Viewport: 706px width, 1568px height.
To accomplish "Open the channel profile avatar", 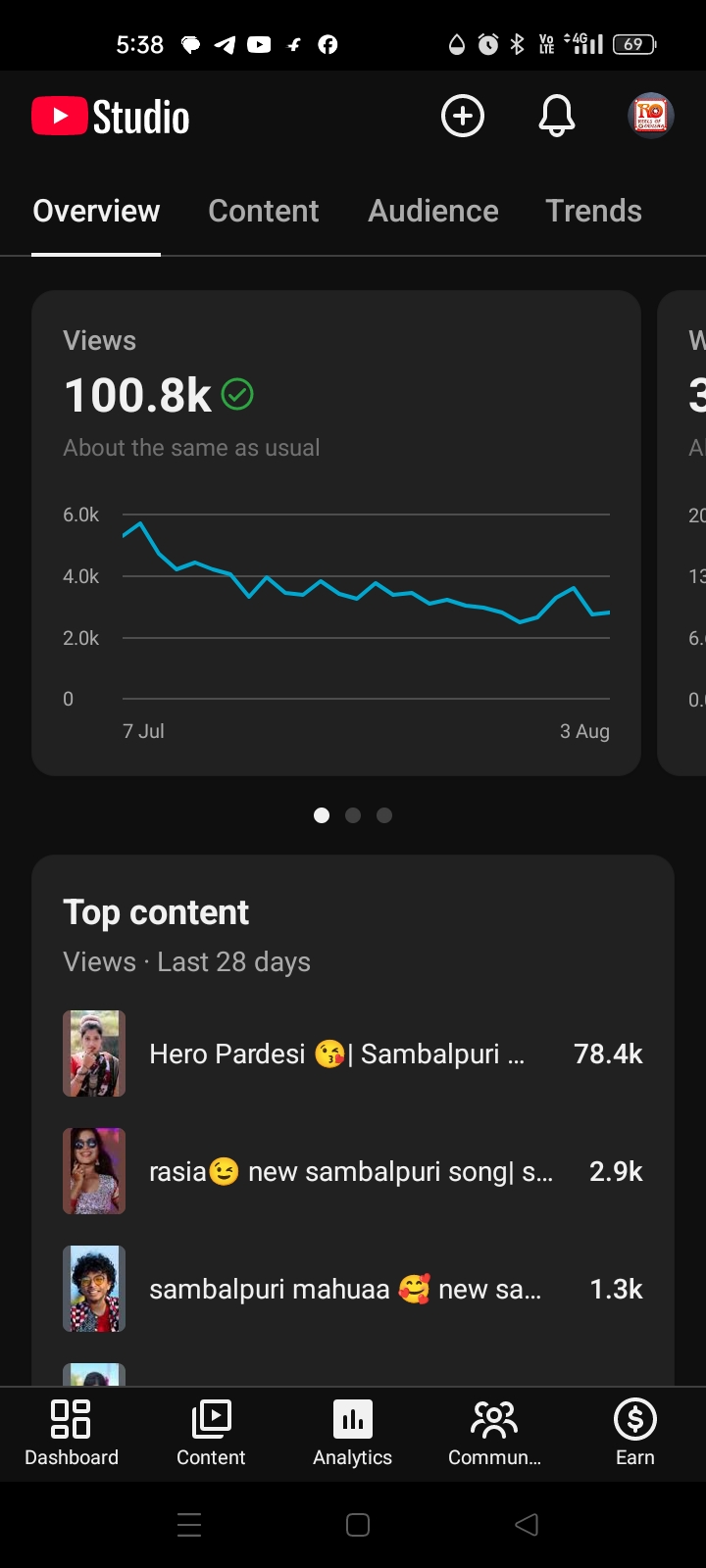I will click(x=651, y=117).
